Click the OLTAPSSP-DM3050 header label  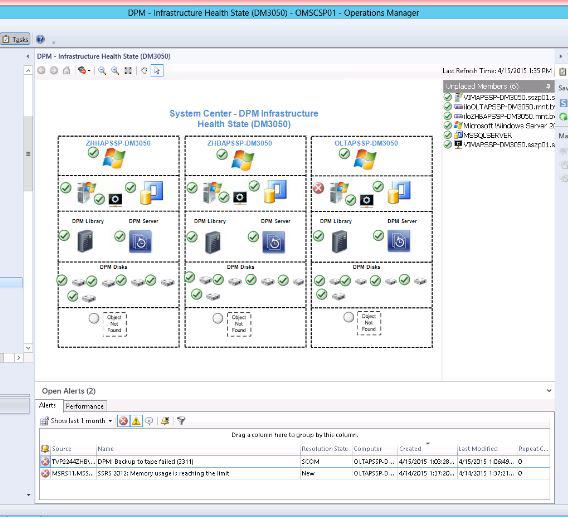pyautogui.click(x=366, y=143)
